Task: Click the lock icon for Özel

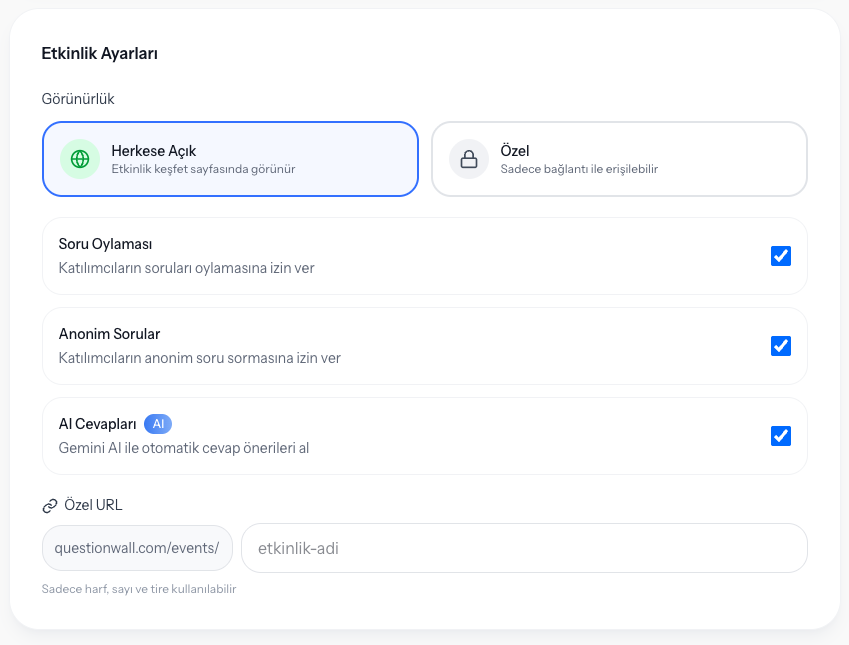Action: pos(468,159)
